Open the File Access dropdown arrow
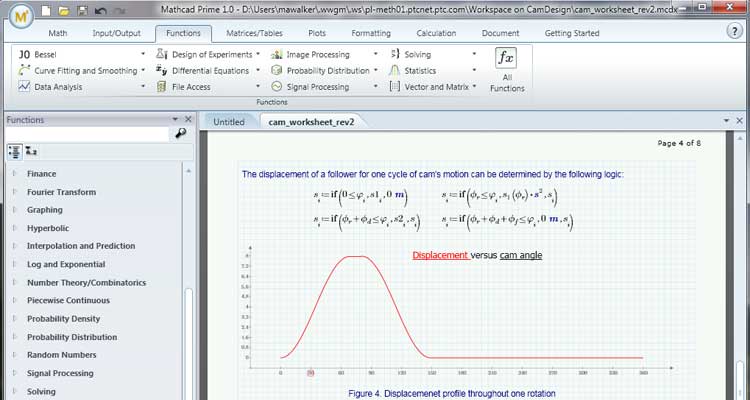750x400 pixels. [258, 87]
